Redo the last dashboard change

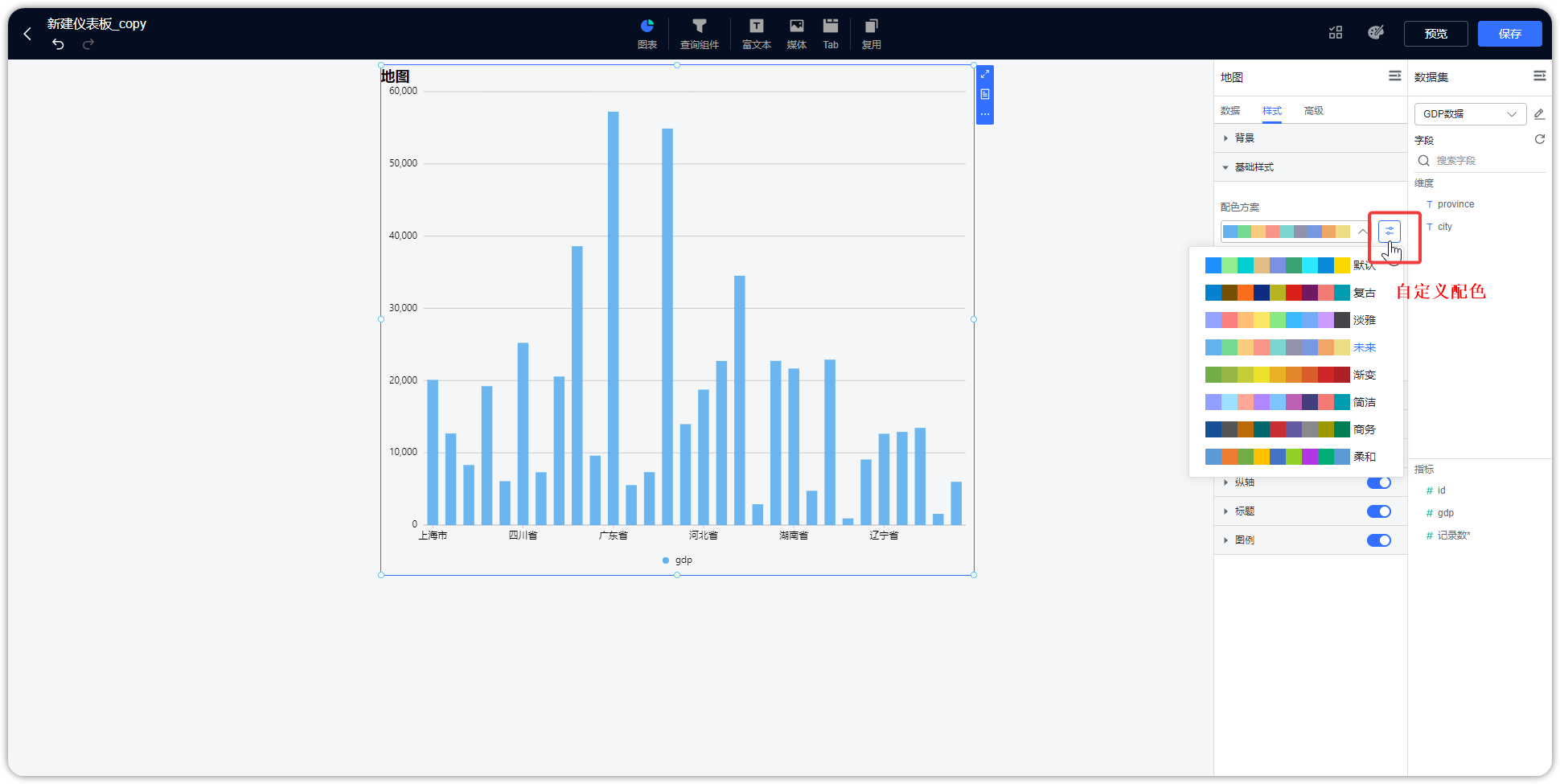tap(88, 44)
